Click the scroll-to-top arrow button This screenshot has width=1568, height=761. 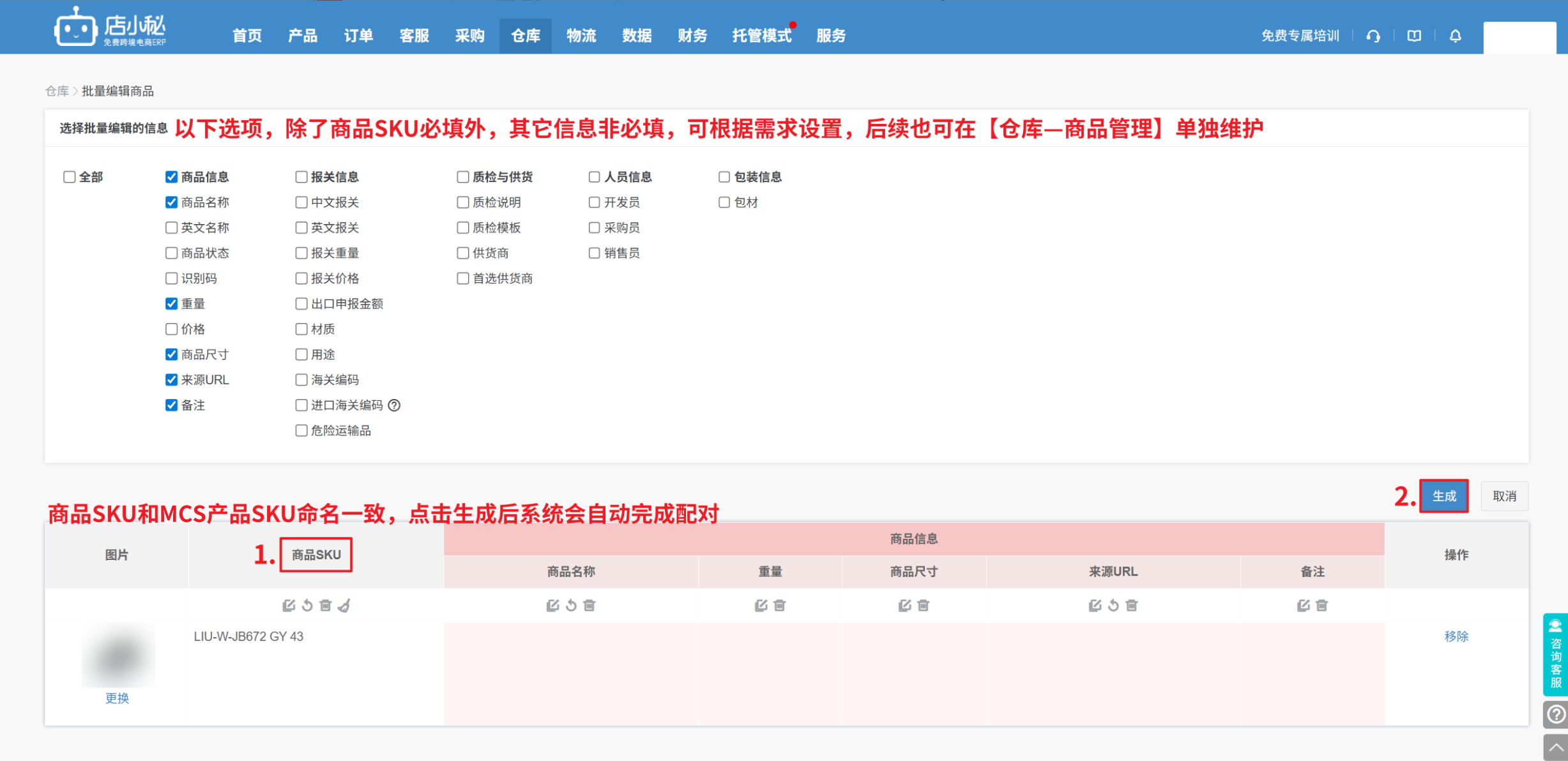(x=1555, y=747)
